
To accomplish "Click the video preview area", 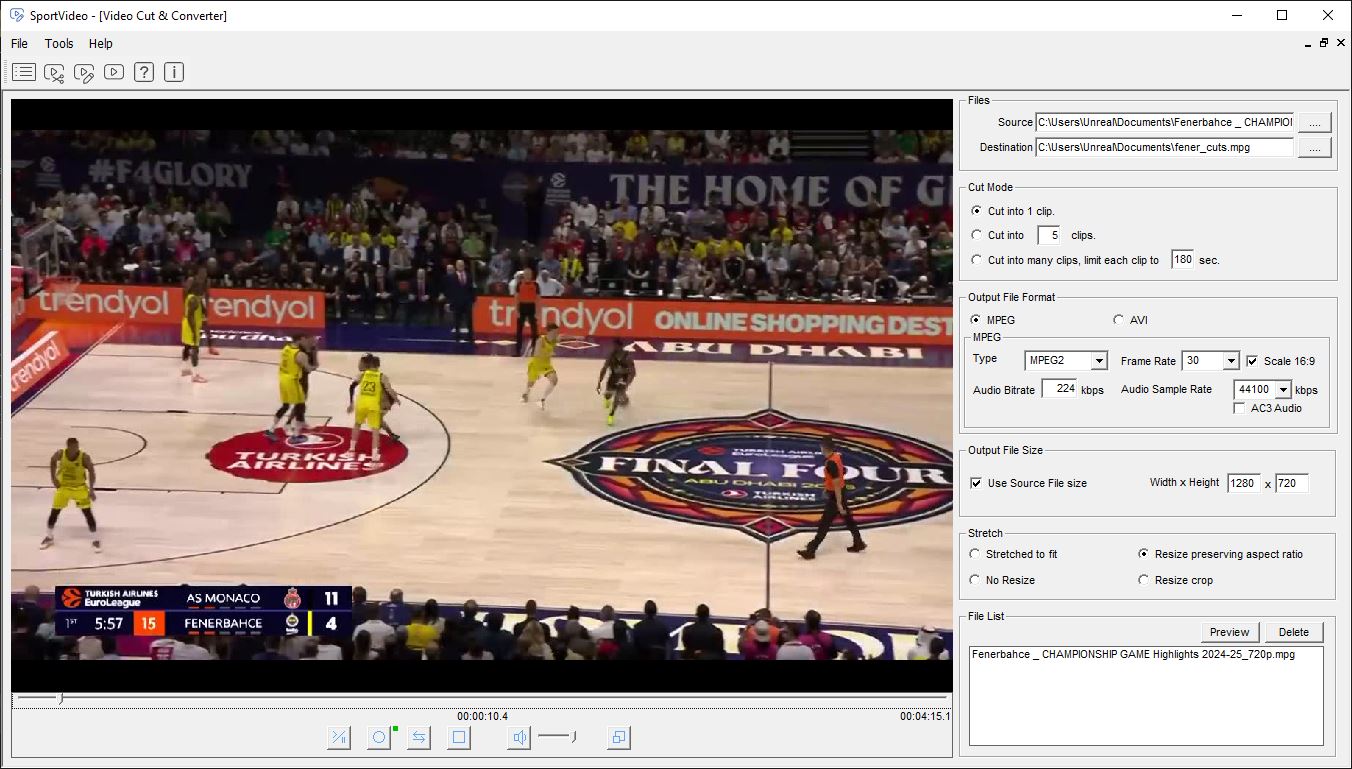I will (x=481, y=394).
